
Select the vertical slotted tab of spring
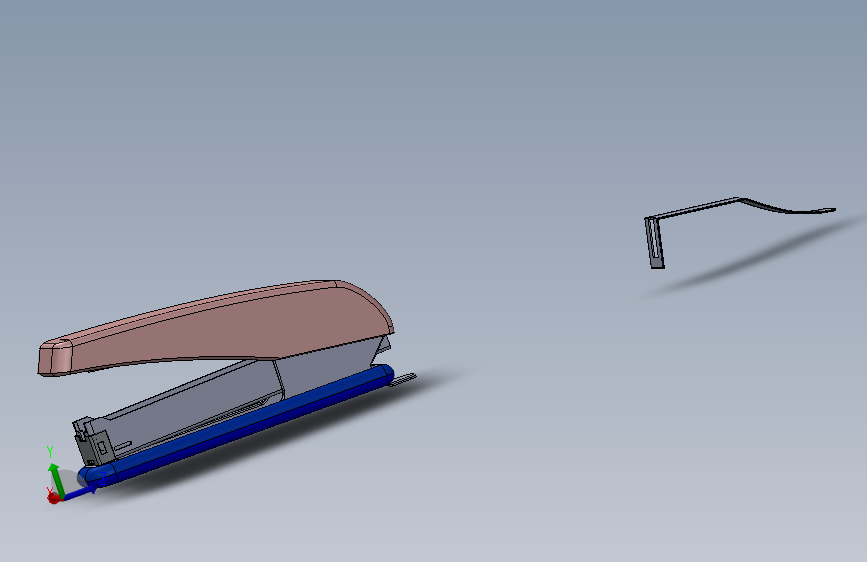[655, 243]
